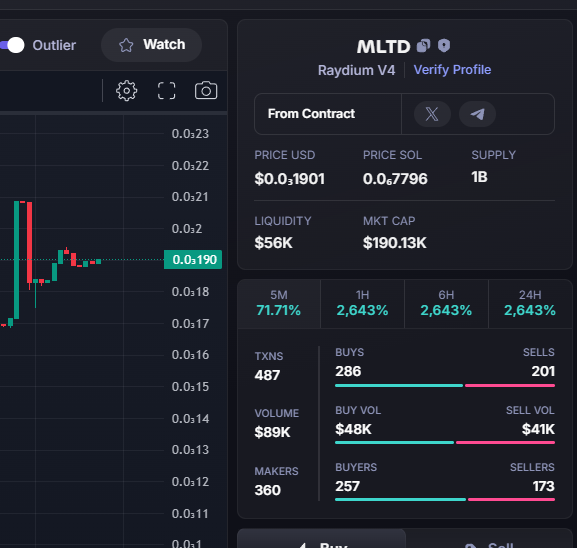Click the liquidity value $56K
The height and width of the screenshot is (548, 577).
tap(273, 243)
